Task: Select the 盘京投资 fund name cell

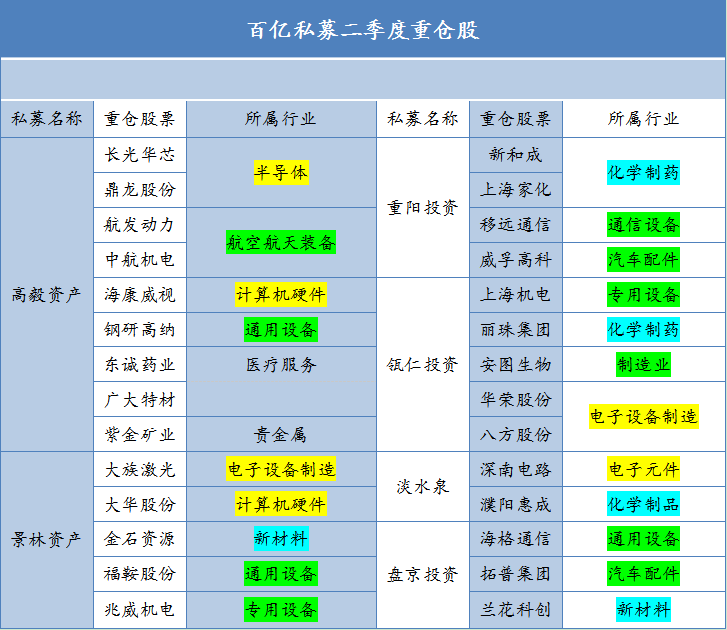Action: click(x=423, y=575)
